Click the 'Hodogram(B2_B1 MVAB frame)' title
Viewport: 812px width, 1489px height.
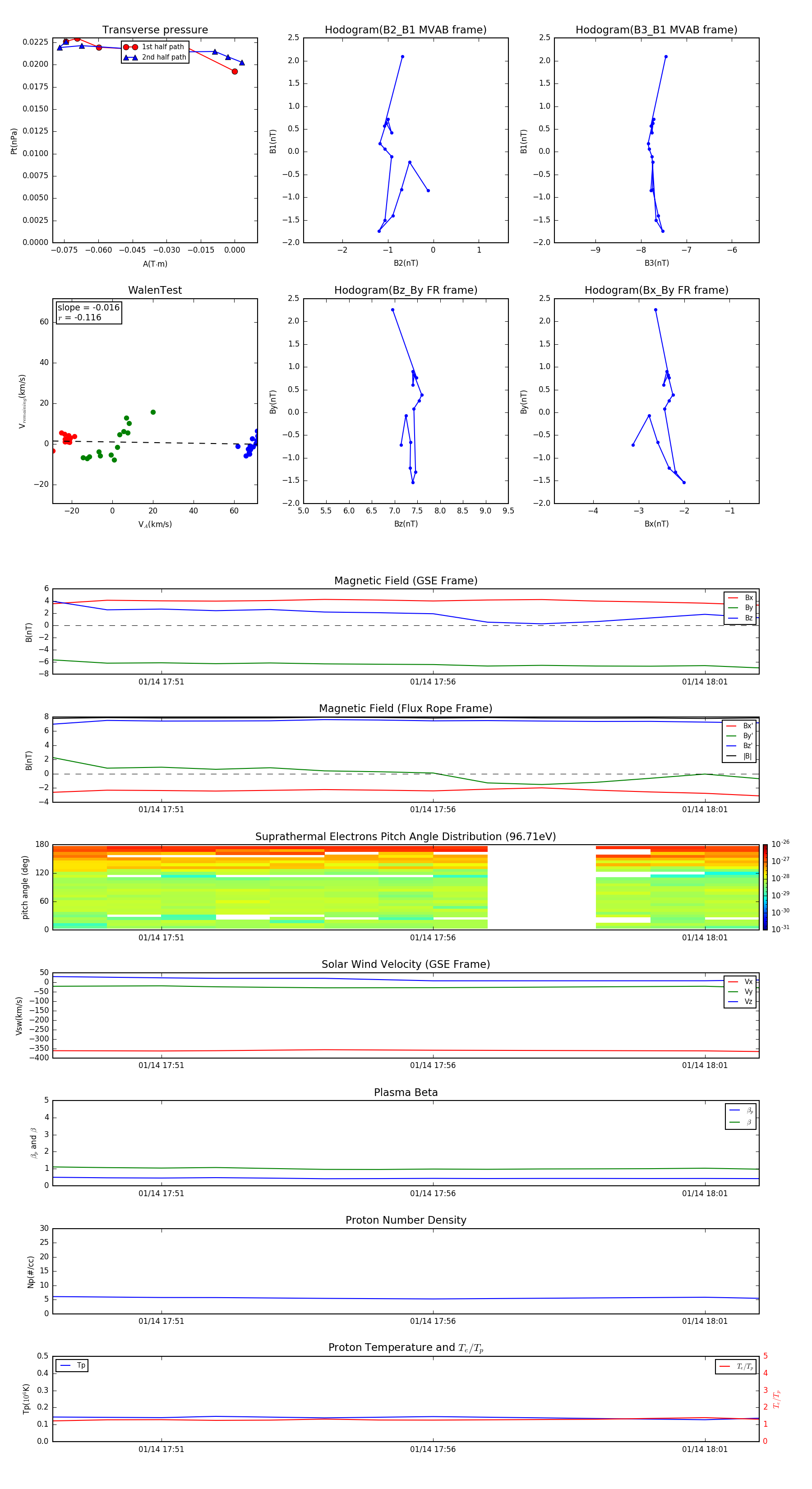coord(406,30)
